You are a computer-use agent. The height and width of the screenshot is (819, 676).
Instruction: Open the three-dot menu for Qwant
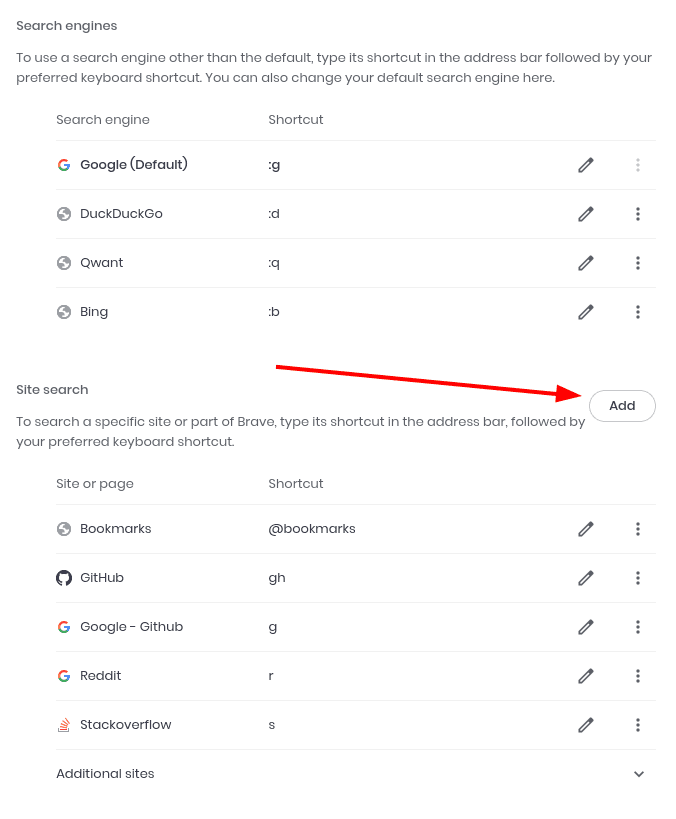(x=638, y=263)
